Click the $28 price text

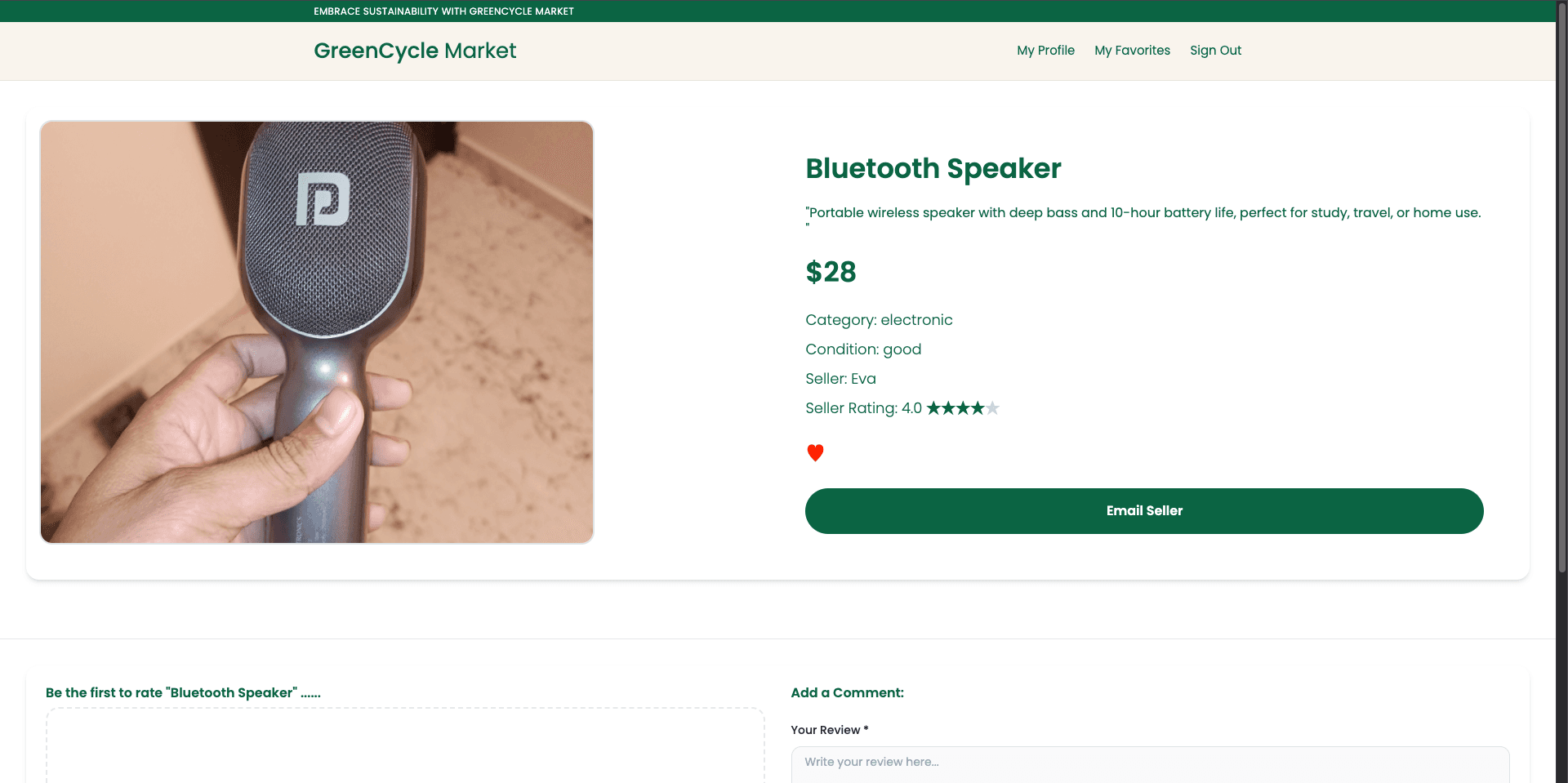tap(831, 272)
